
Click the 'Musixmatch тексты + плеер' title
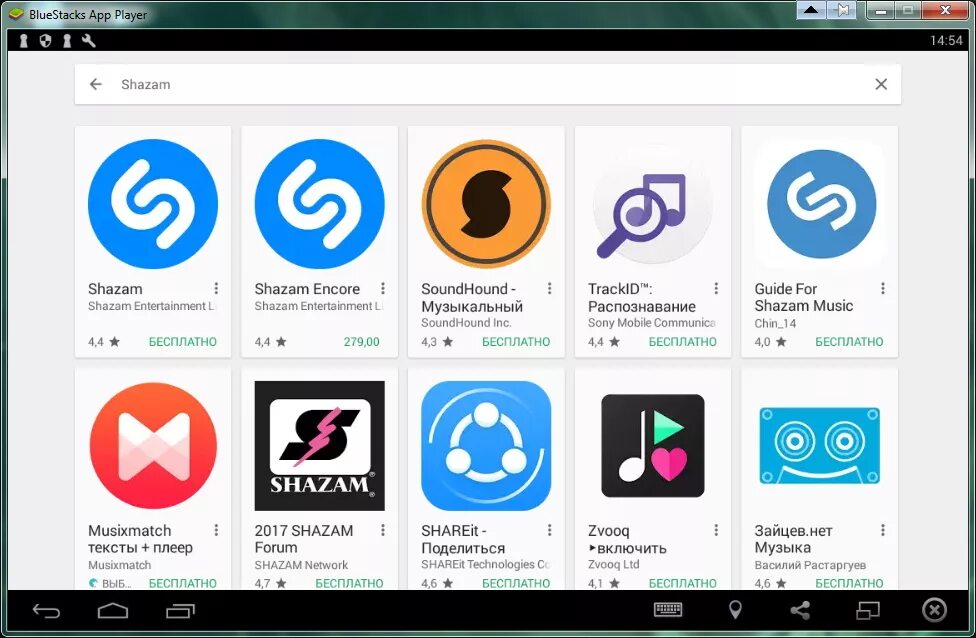(x=141, y=539)
